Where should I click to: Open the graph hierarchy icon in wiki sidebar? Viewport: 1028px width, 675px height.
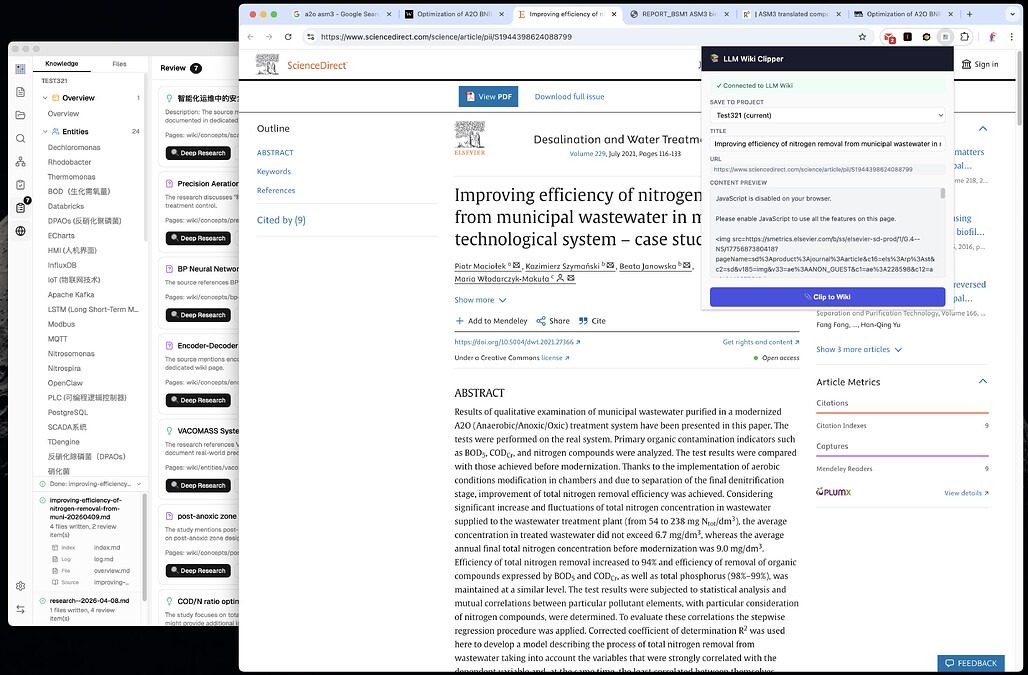20,161
